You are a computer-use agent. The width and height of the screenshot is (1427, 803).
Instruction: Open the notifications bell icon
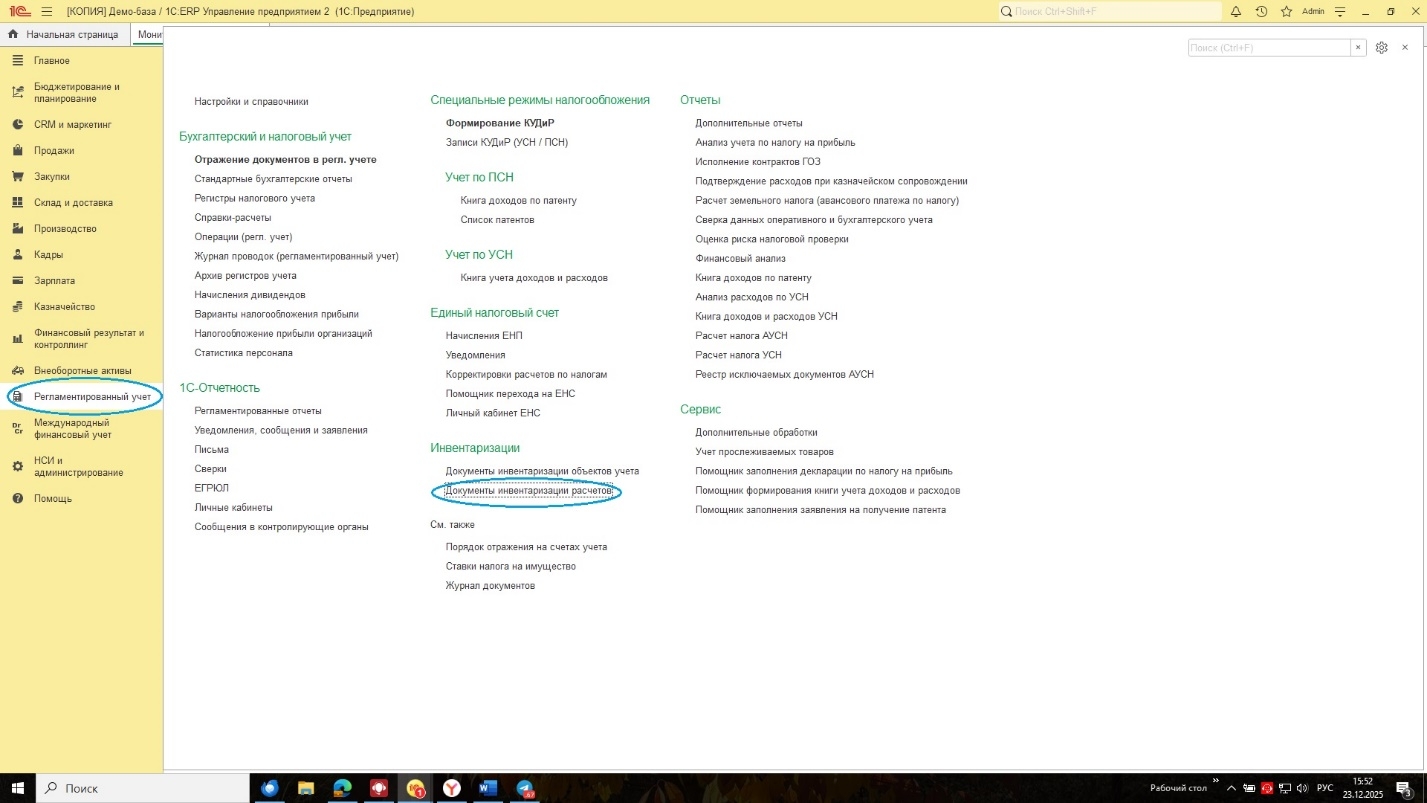point(1236,12)
